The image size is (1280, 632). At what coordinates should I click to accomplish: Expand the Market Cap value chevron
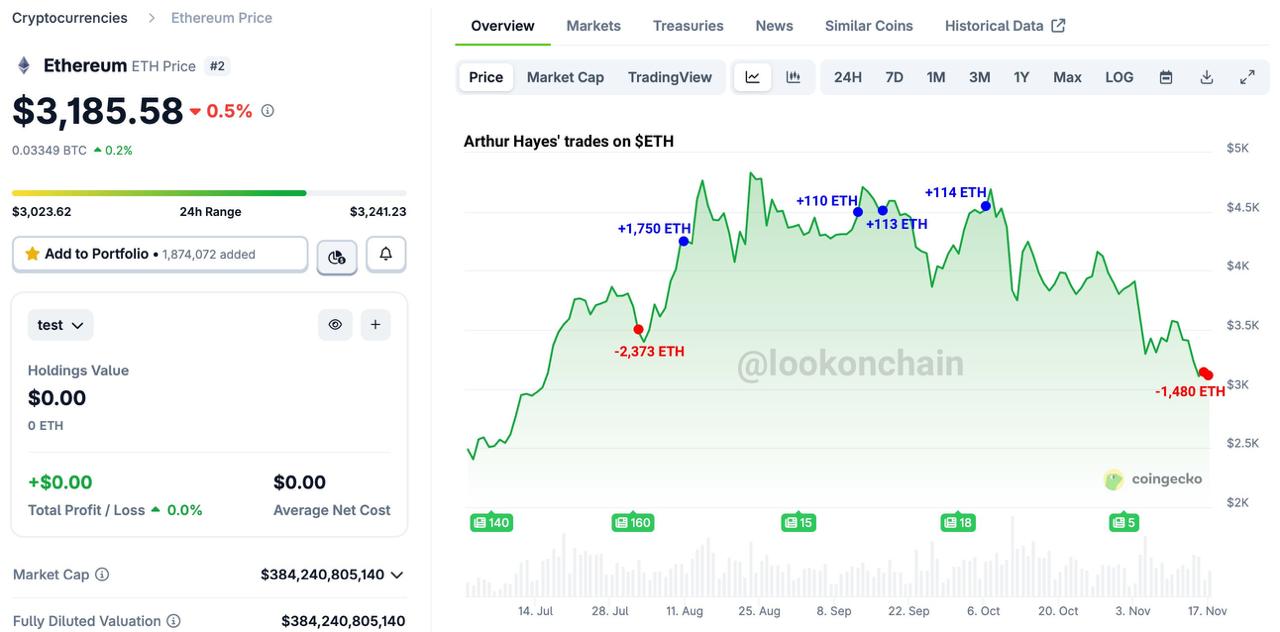tap(397, 575)
